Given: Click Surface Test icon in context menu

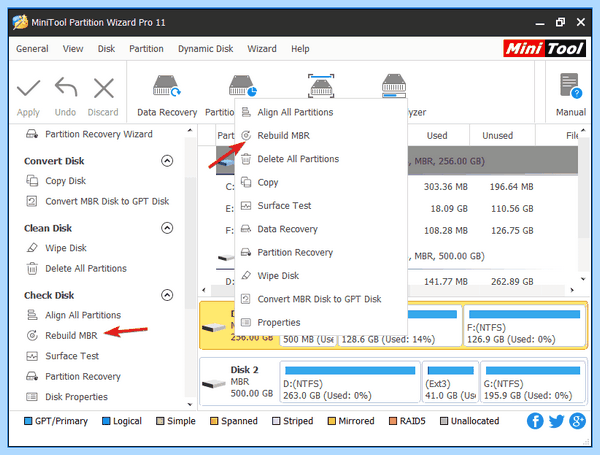Looking at the screenshot, I should point(246,206).
